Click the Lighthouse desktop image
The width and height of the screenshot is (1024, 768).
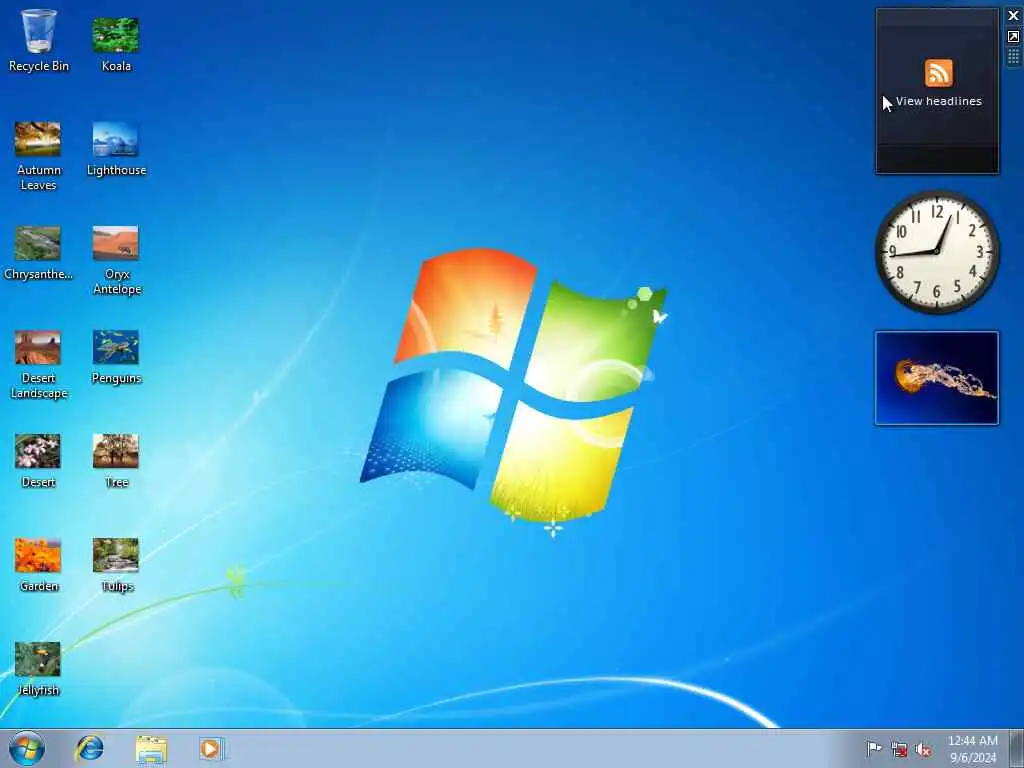116,149
